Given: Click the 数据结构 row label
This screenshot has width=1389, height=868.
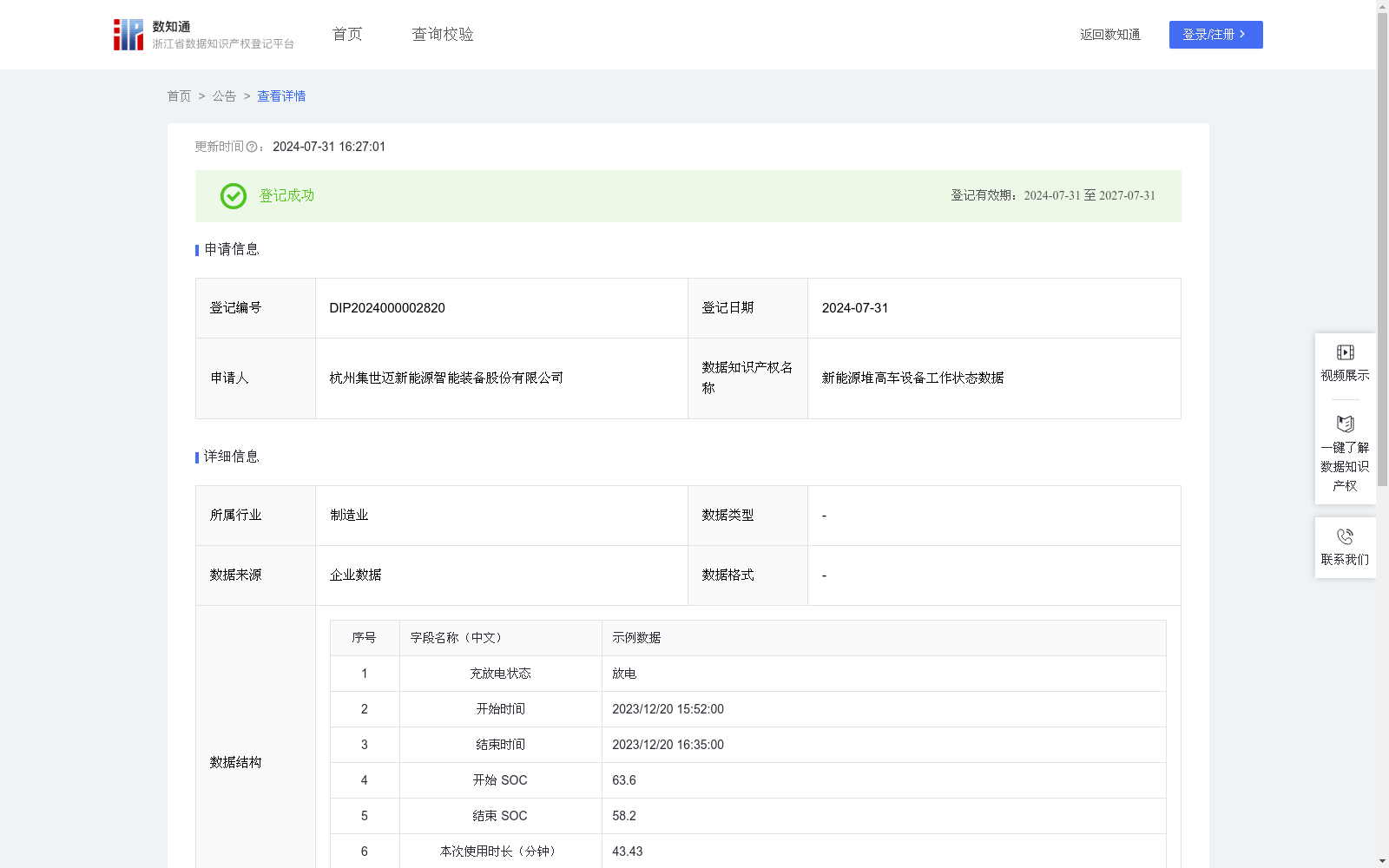Looking at the screenshot, I should click(x=235, y=763).
